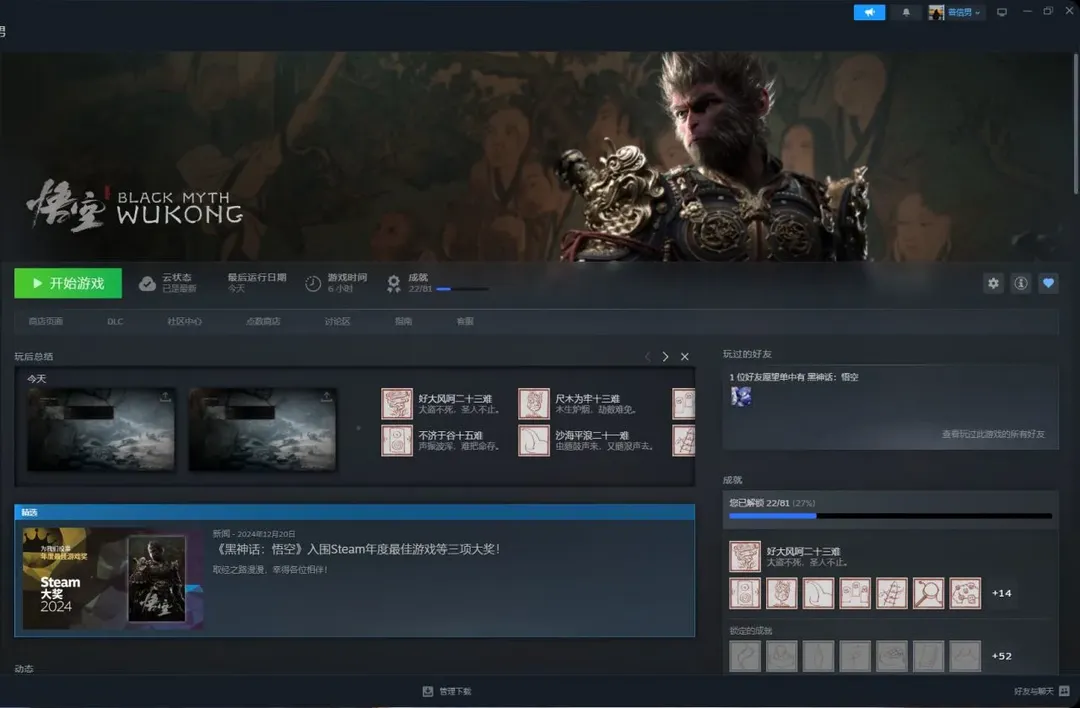The width and height of the screenshot is (1080, 708).
Task: Click the 您已解锁 22/81 progress bar
Action: 891,515
